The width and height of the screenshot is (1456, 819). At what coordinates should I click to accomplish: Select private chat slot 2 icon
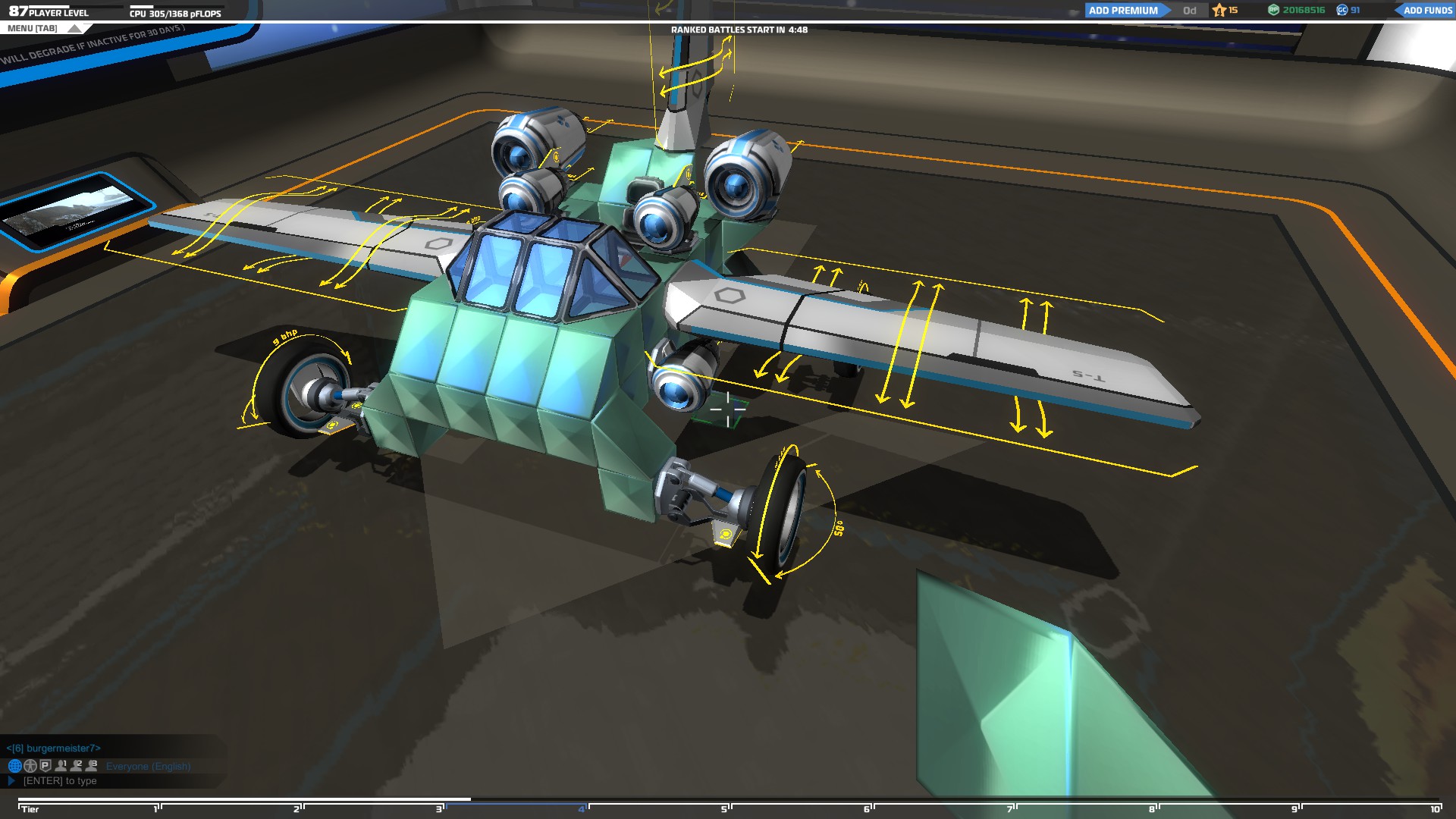pos(77,766)
